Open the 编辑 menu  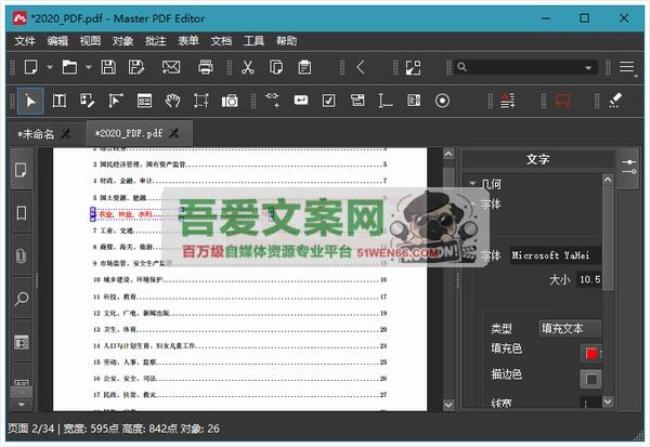click(x=58, y=41)
